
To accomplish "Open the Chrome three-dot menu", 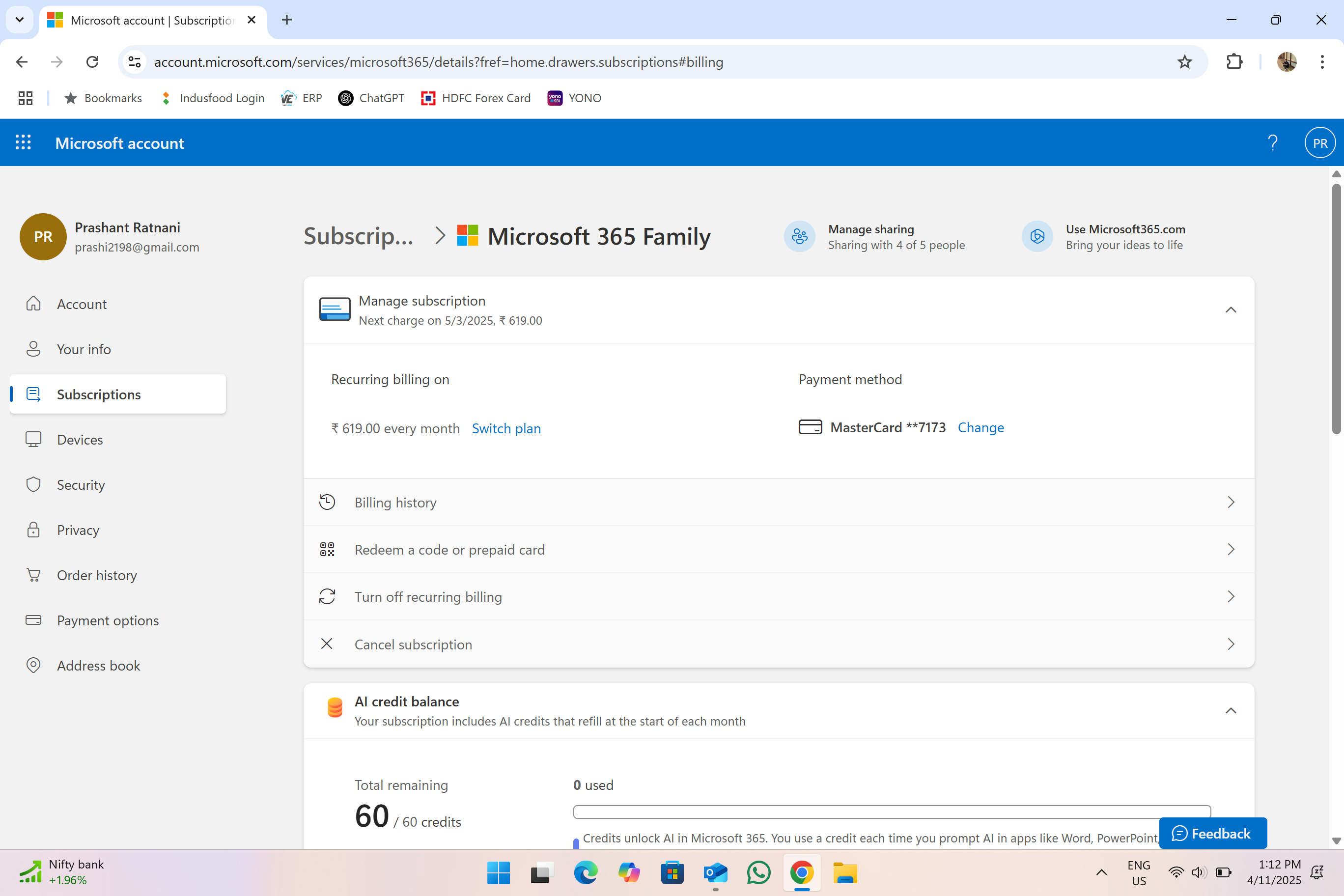I will click(x=1322, y=62).
